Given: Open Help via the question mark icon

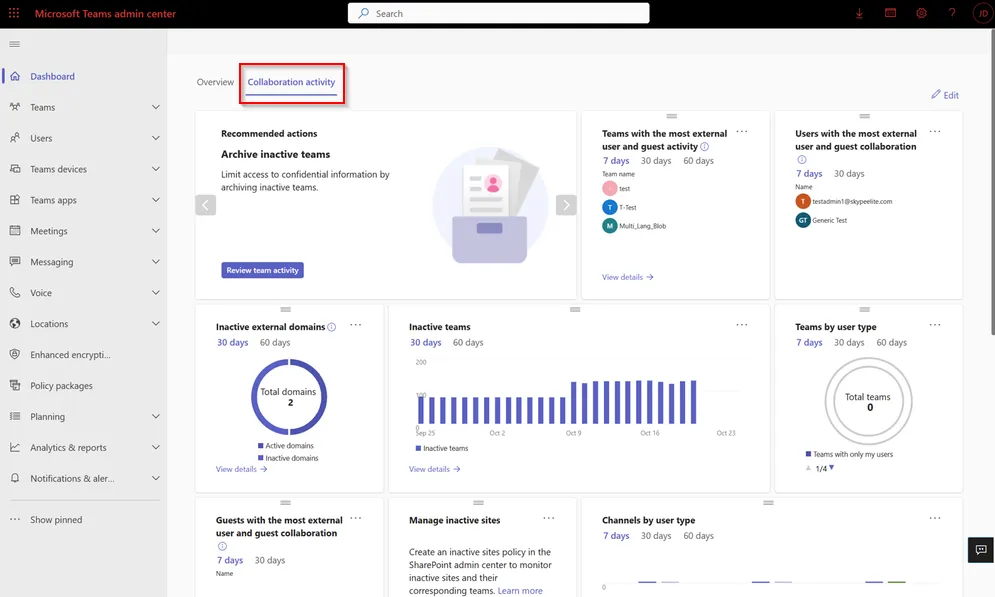Looking at the screenshot, I should click(950, 13).
